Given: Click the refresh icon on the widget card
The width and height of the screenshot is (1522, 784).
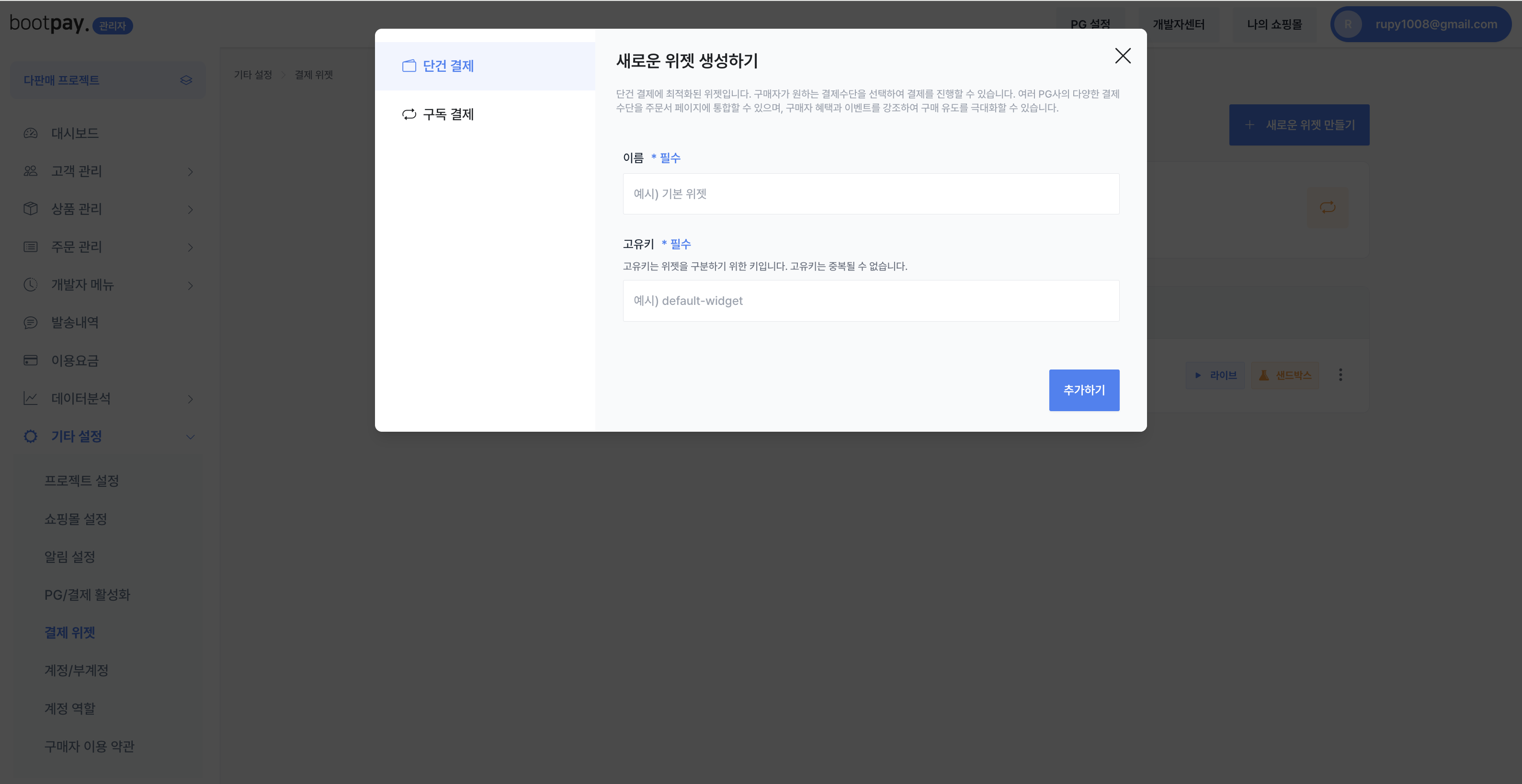Looking at the screenshot, I should pyautogui.click(x=1328, y=207).
